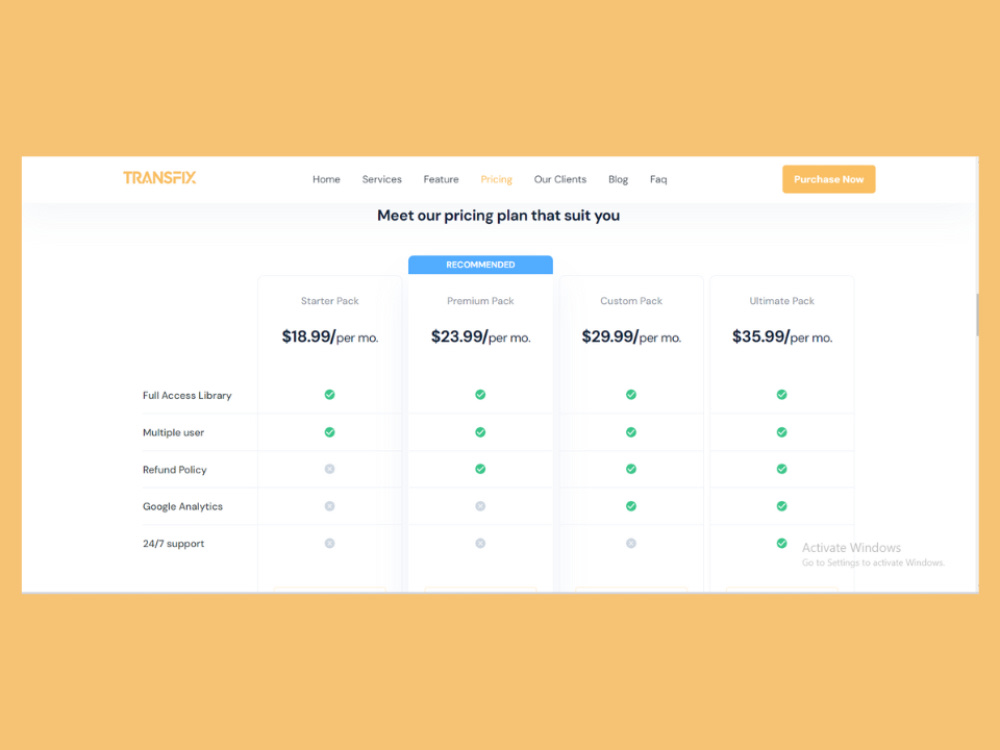Click Premium Pack Full Access Library checkmark
Viewport: 1000px width, 750px height.
coord(480,395)
